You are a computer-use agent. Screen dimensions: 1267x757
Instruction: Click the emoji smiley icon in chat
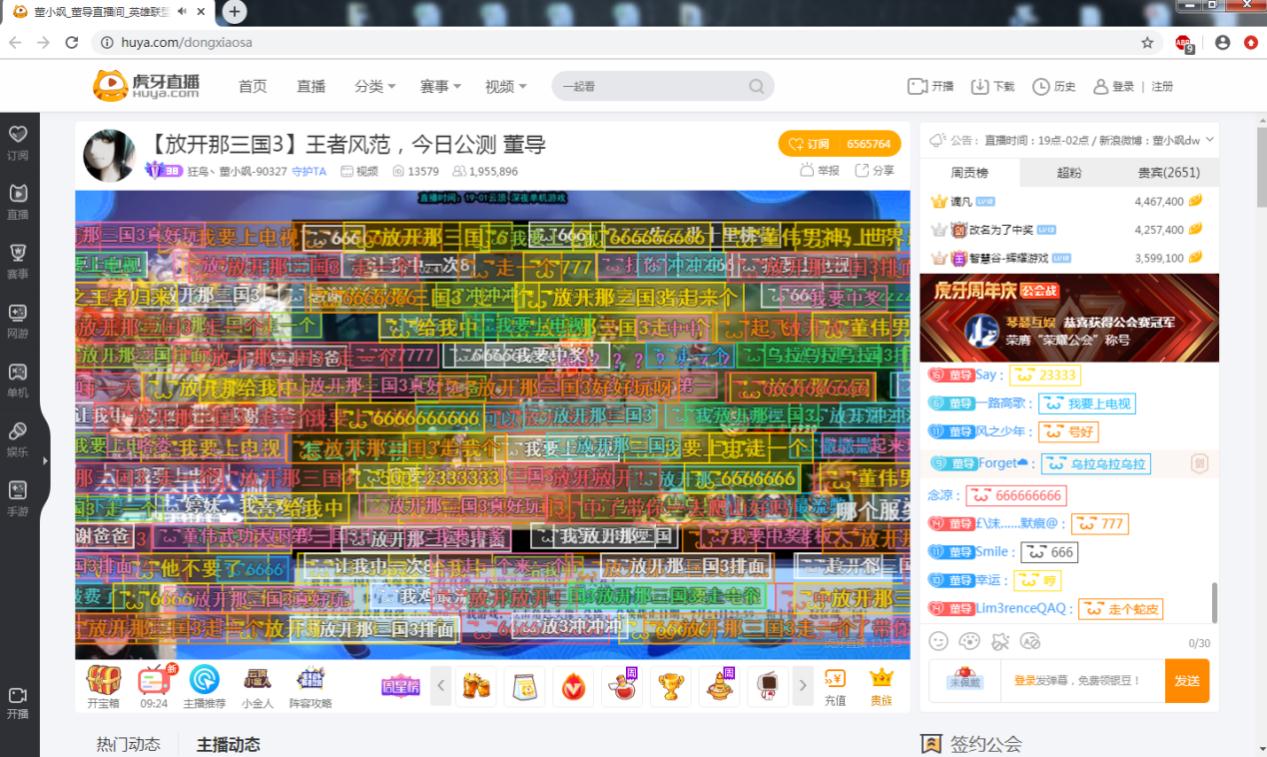click(x=938, y=641)
